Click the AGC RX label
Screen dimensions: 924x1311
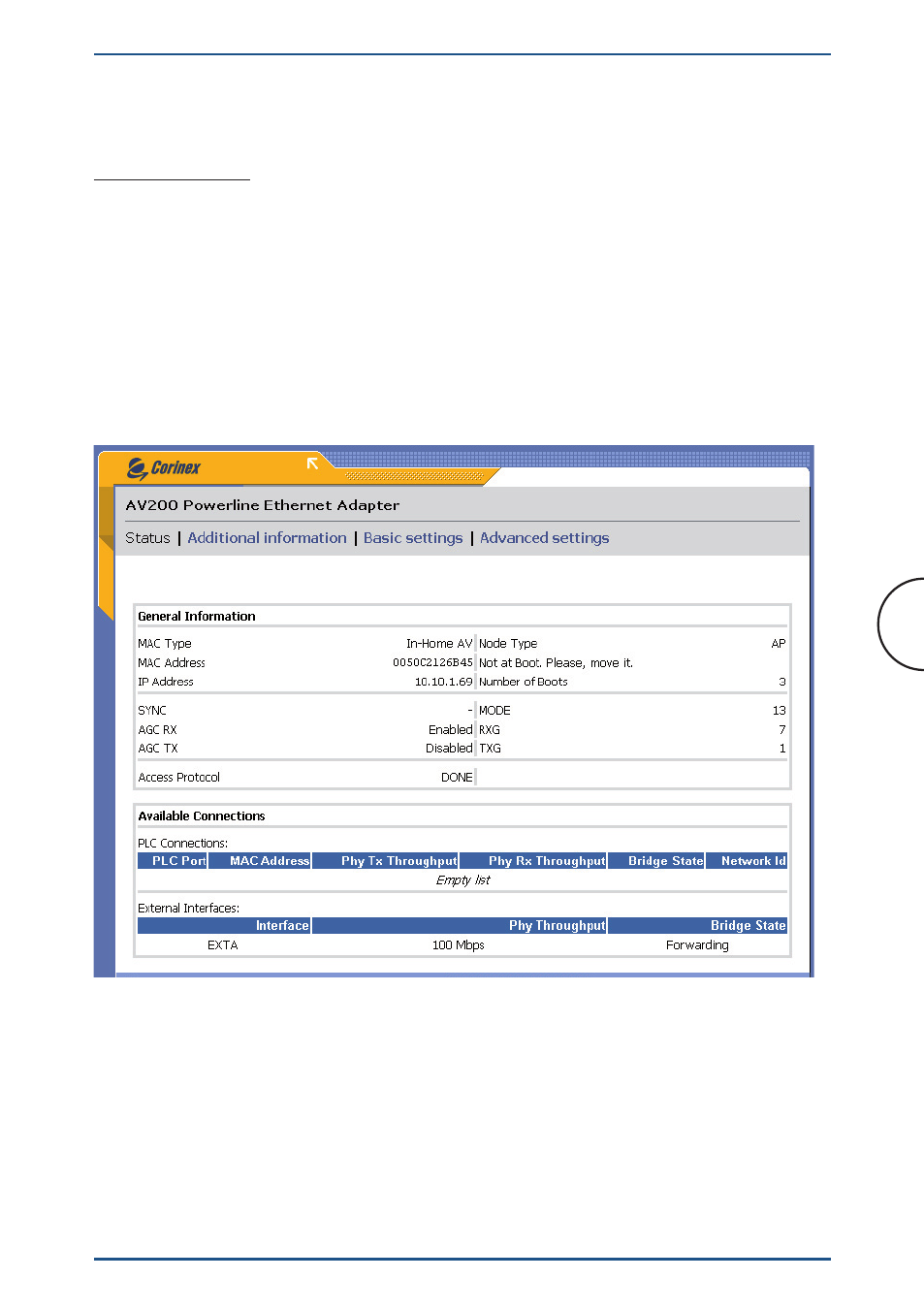(x=157, y=730)
